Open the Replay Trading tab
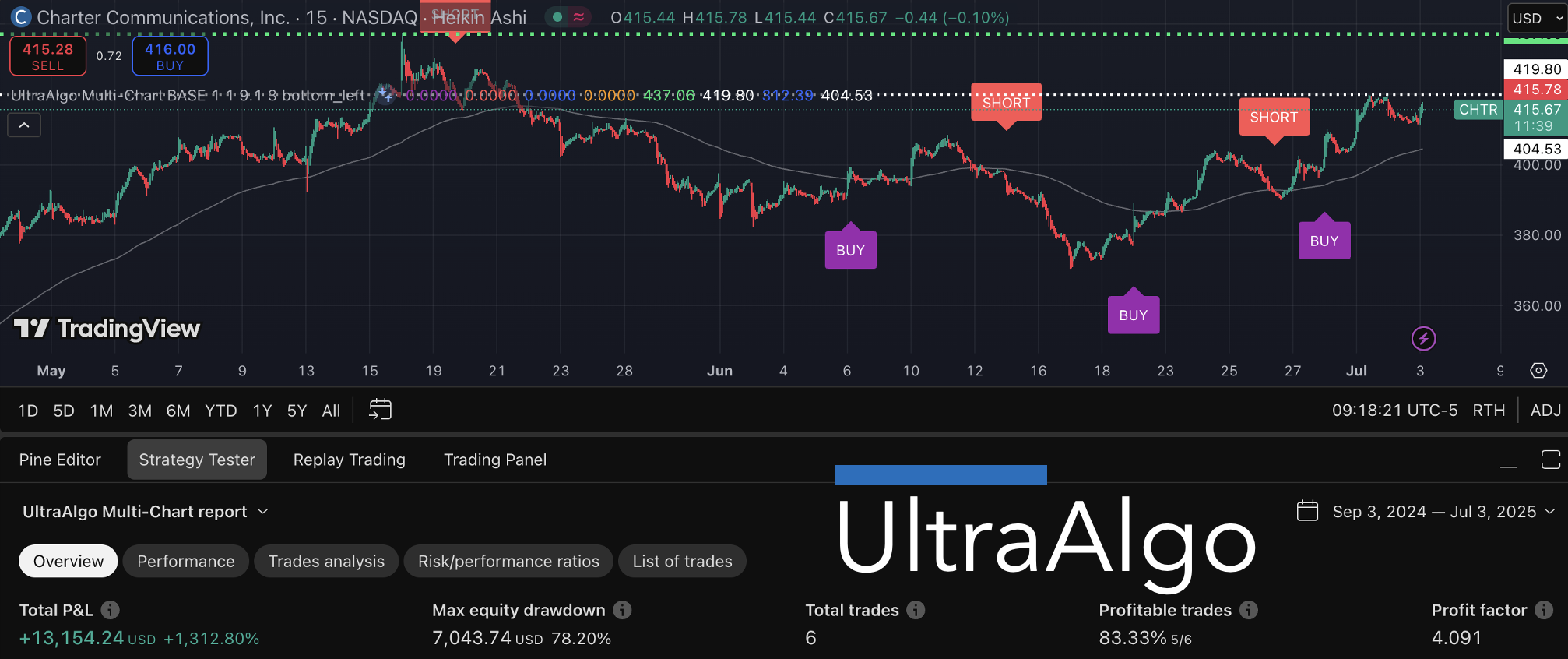The height and width of the screenshot is (659, 1568). 350,460
